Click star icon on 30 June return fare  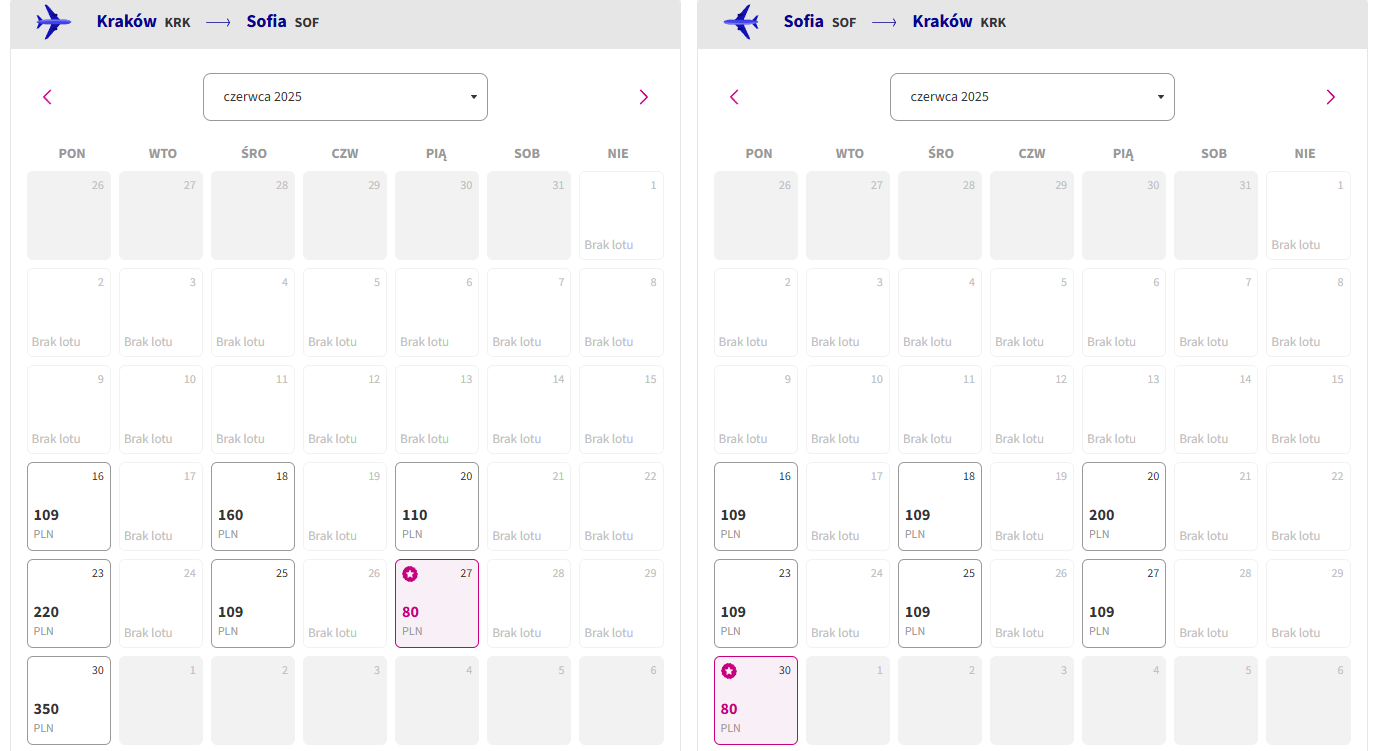pos(729,671)
